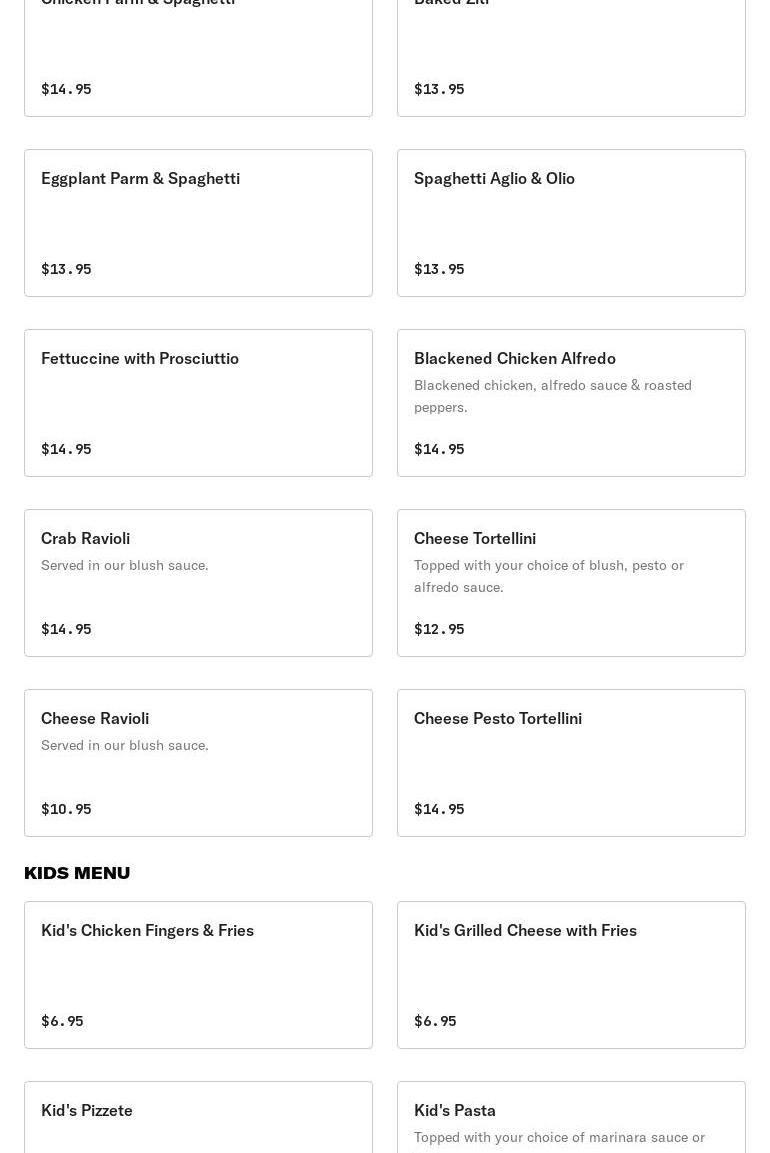The image size is (770, 1153).
Task: Click the Blackened chicken, alfredo sauce description
Action: [552, 396]
